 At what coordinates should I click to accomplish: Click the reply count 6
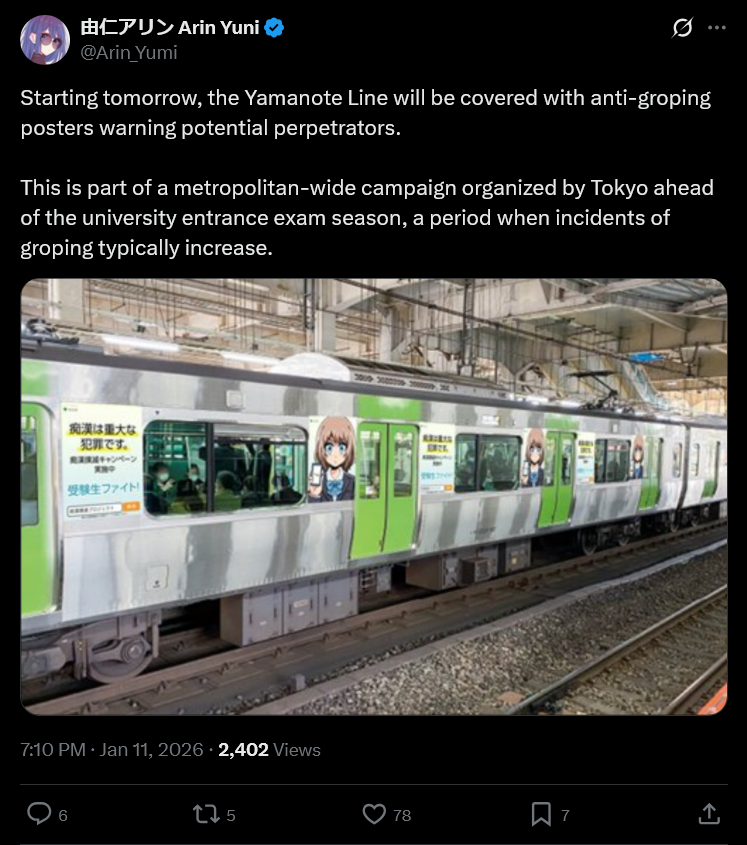(63, 815)
